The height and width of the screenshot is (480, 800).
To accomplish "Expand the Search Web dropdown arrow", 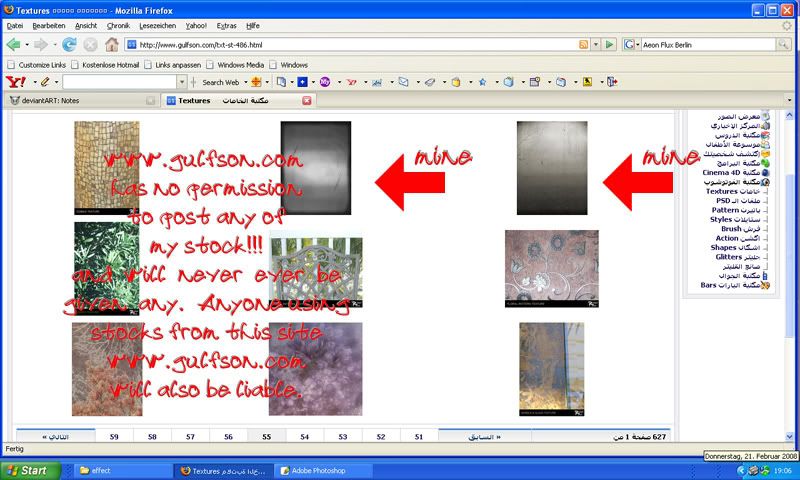I will pos(244,82).
